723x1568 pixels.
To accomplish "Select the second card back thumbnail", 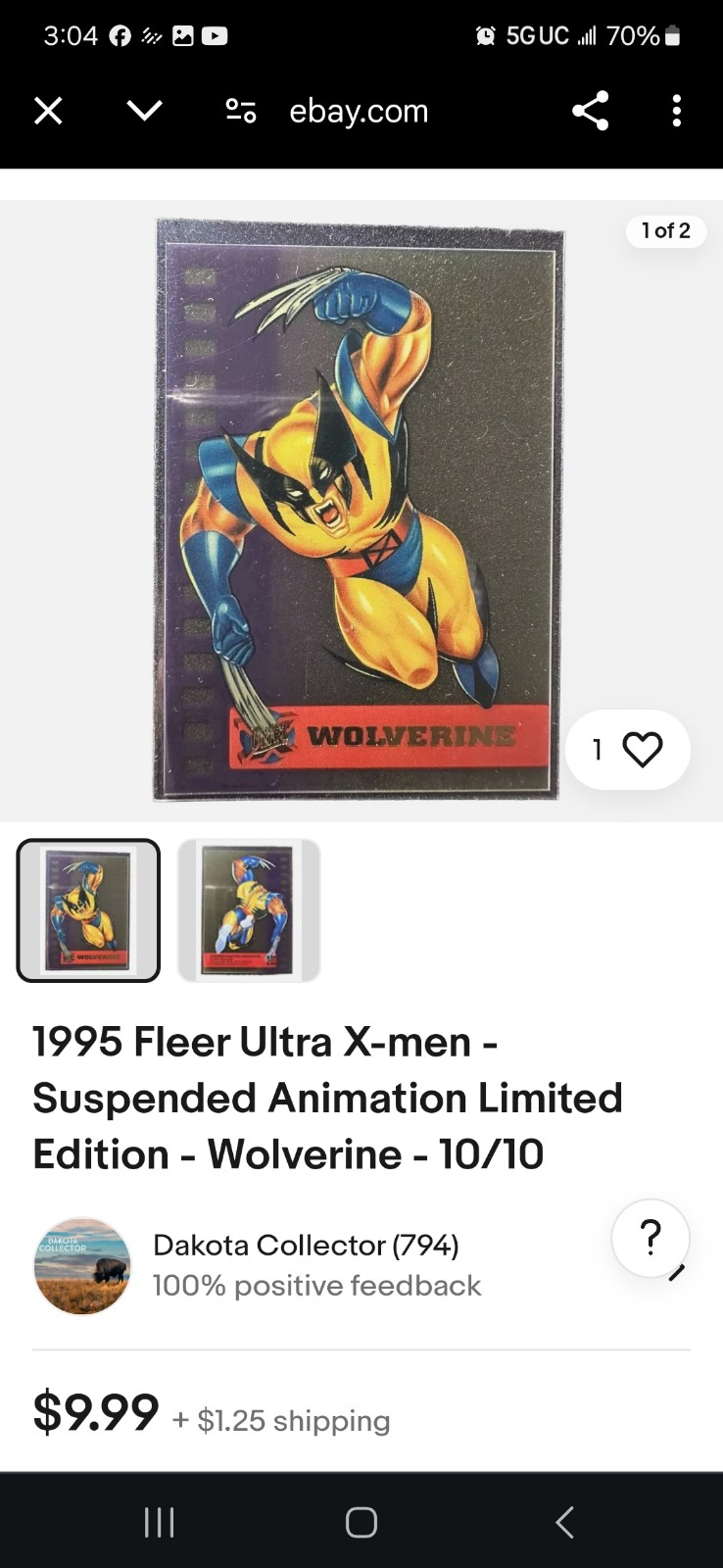I will coord(249,910).
